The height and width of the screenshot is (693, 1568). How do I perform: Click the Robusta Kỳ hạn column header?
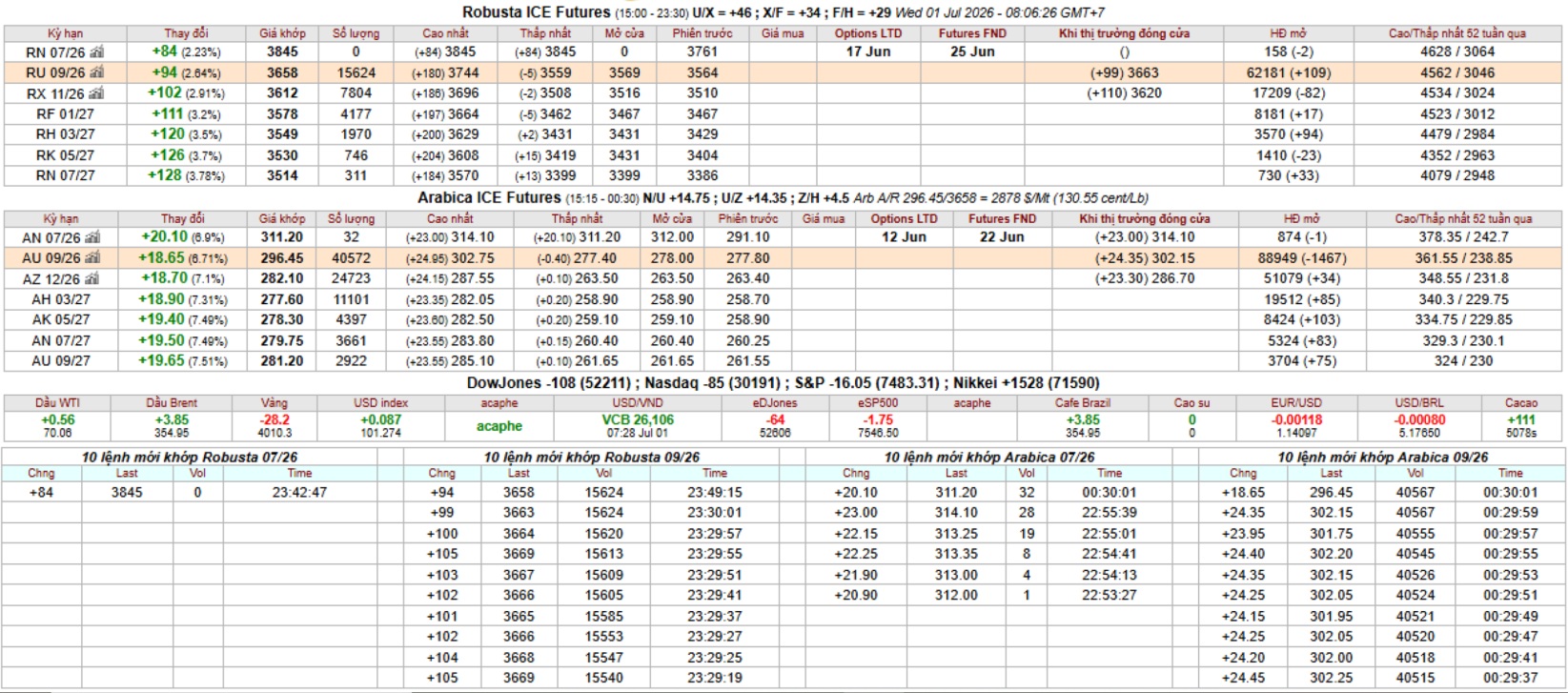(64, 33)
